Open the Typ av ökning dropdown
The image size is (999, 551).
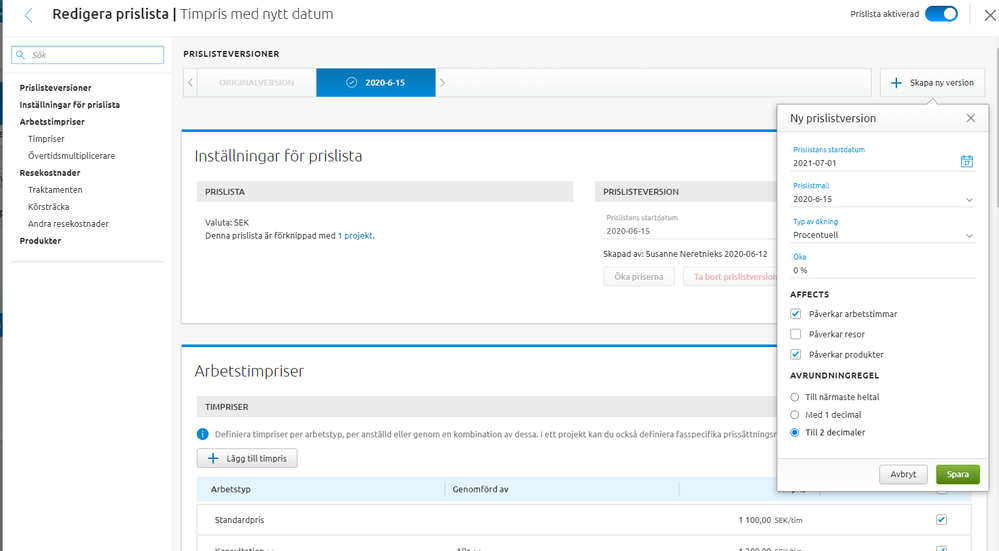[969, 236]
